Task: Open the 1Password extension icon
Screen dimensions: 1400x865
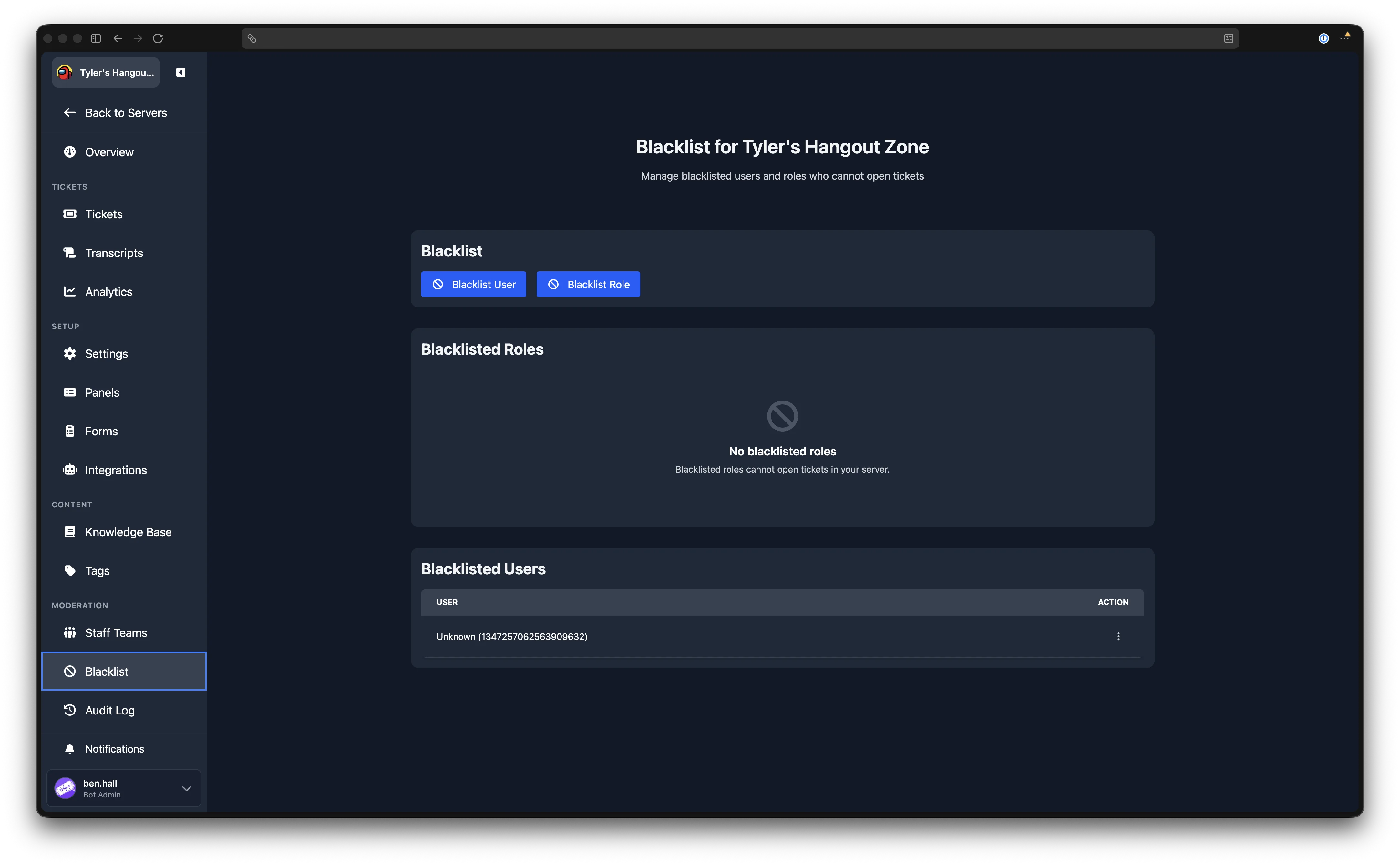Action: click(1323, 38)
